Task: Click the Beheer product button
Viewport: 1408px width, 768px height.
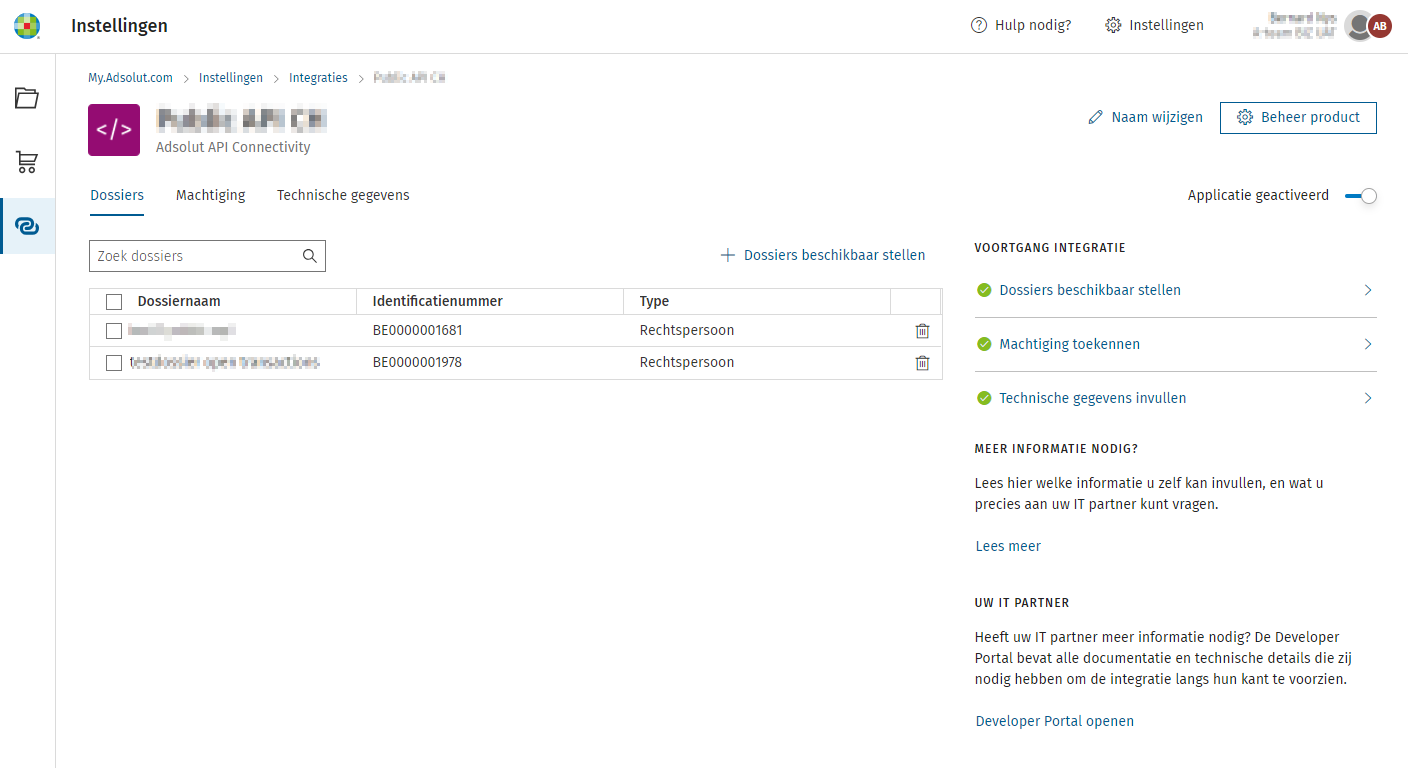Action: 1298,117
